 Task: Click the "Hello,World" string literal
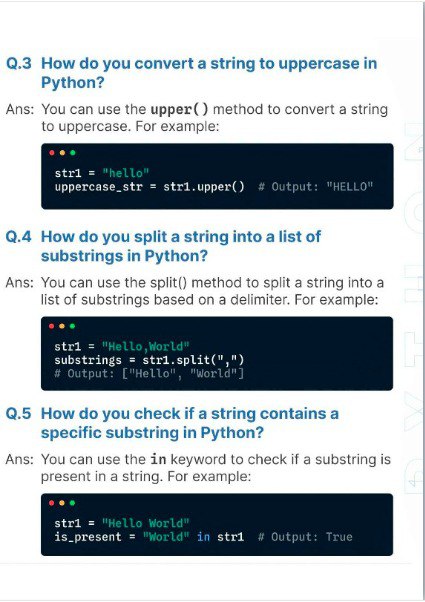tap(146, 347)
